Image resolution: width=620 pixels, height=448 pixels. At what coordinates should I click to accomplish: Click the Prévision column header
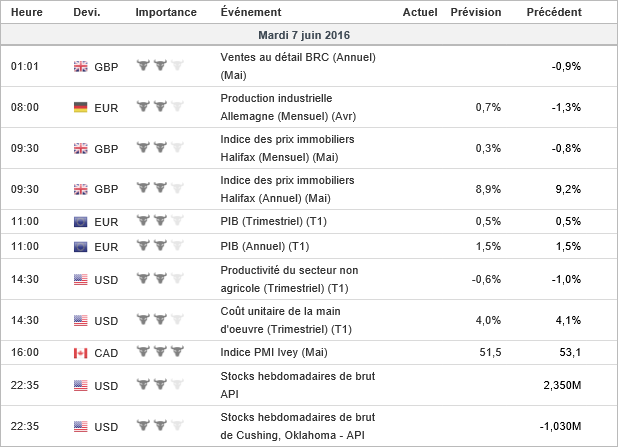(x=477, y=12)
